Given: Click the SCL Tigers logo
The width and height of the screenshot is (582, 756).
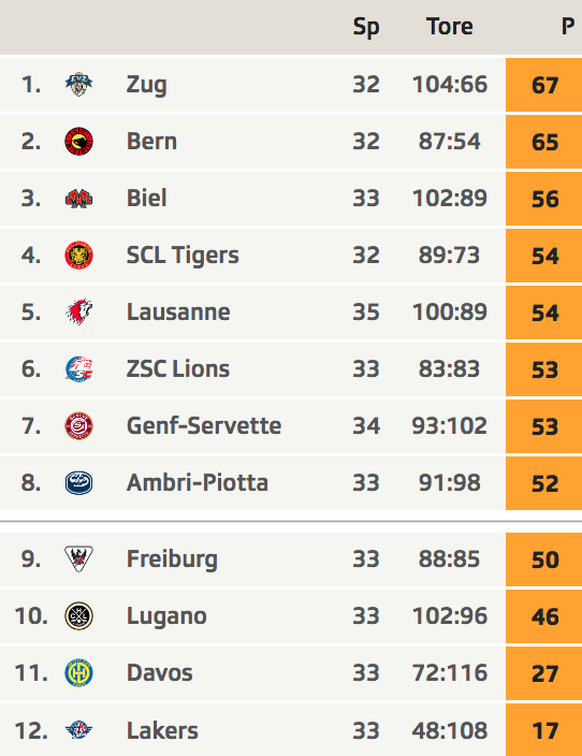Looking at the screenshot, I should 79,256.
